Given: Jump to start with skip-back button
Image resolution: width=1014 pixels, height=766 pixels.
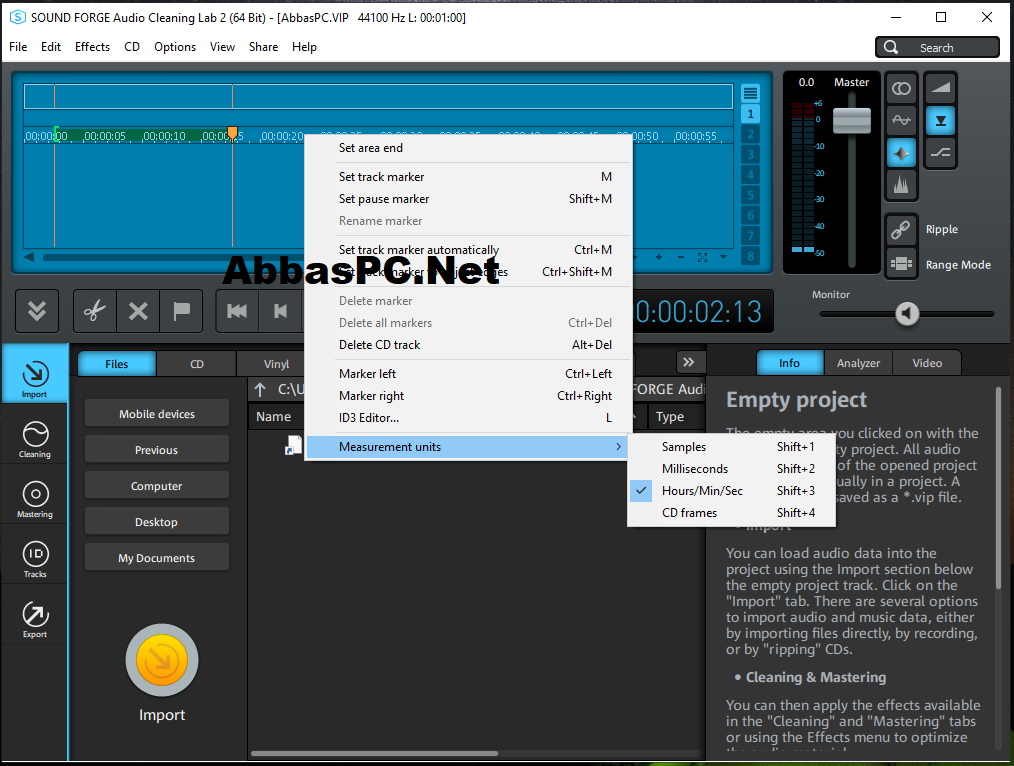Looking at the screenshot, I should tap(237, 311).
